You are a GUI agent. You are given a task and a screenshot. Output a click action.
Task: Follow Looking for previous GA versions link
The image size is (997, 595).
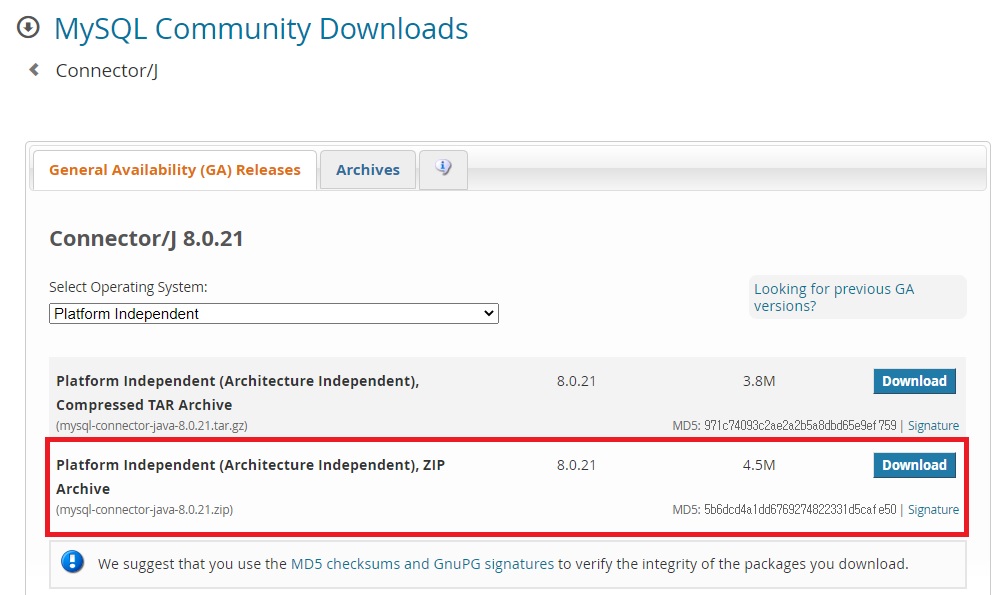[x=834, y=297]
